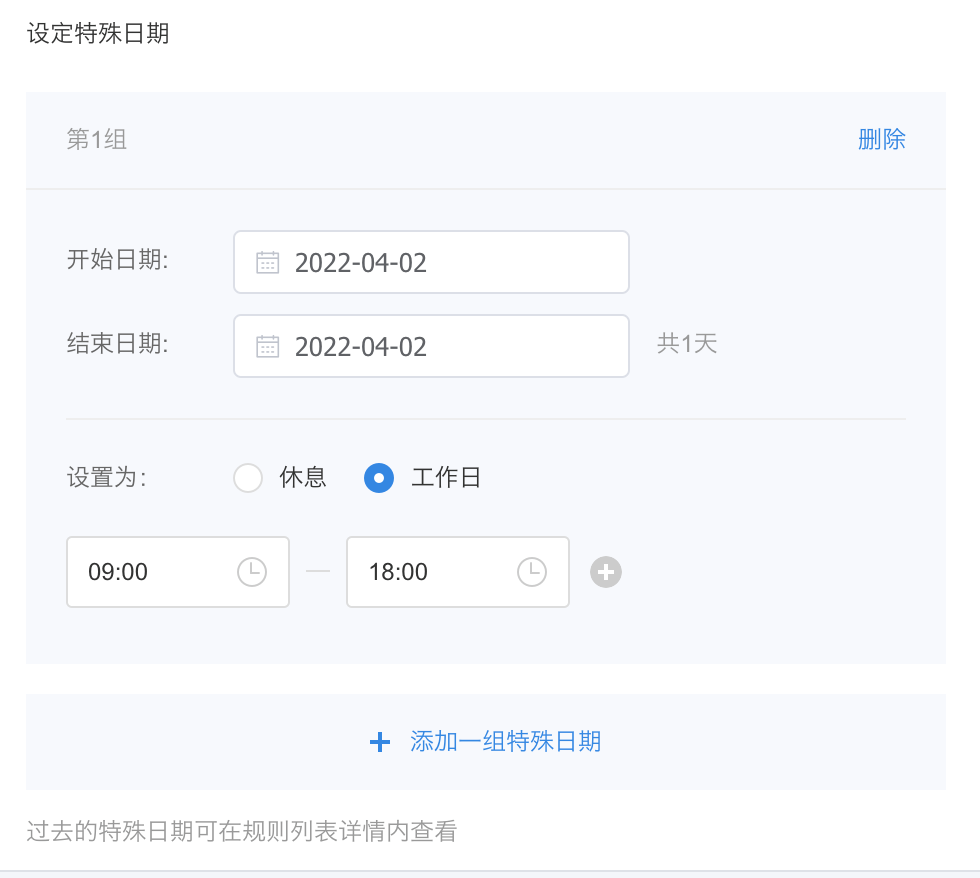Viewport: 980px width, 878px height.
Task: Delete group 1 via 删除 link
Action: pos(881,139)
